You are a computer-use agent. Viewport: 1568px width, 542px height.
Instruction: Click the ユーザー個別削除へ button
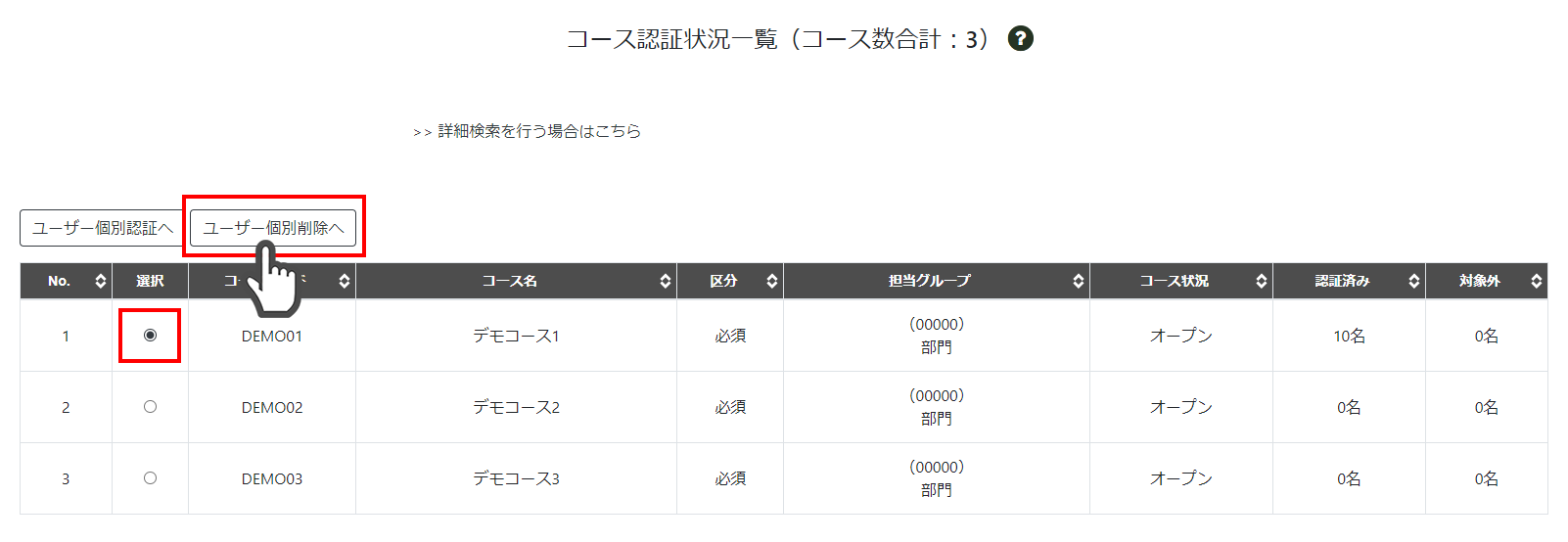point(273,228)
